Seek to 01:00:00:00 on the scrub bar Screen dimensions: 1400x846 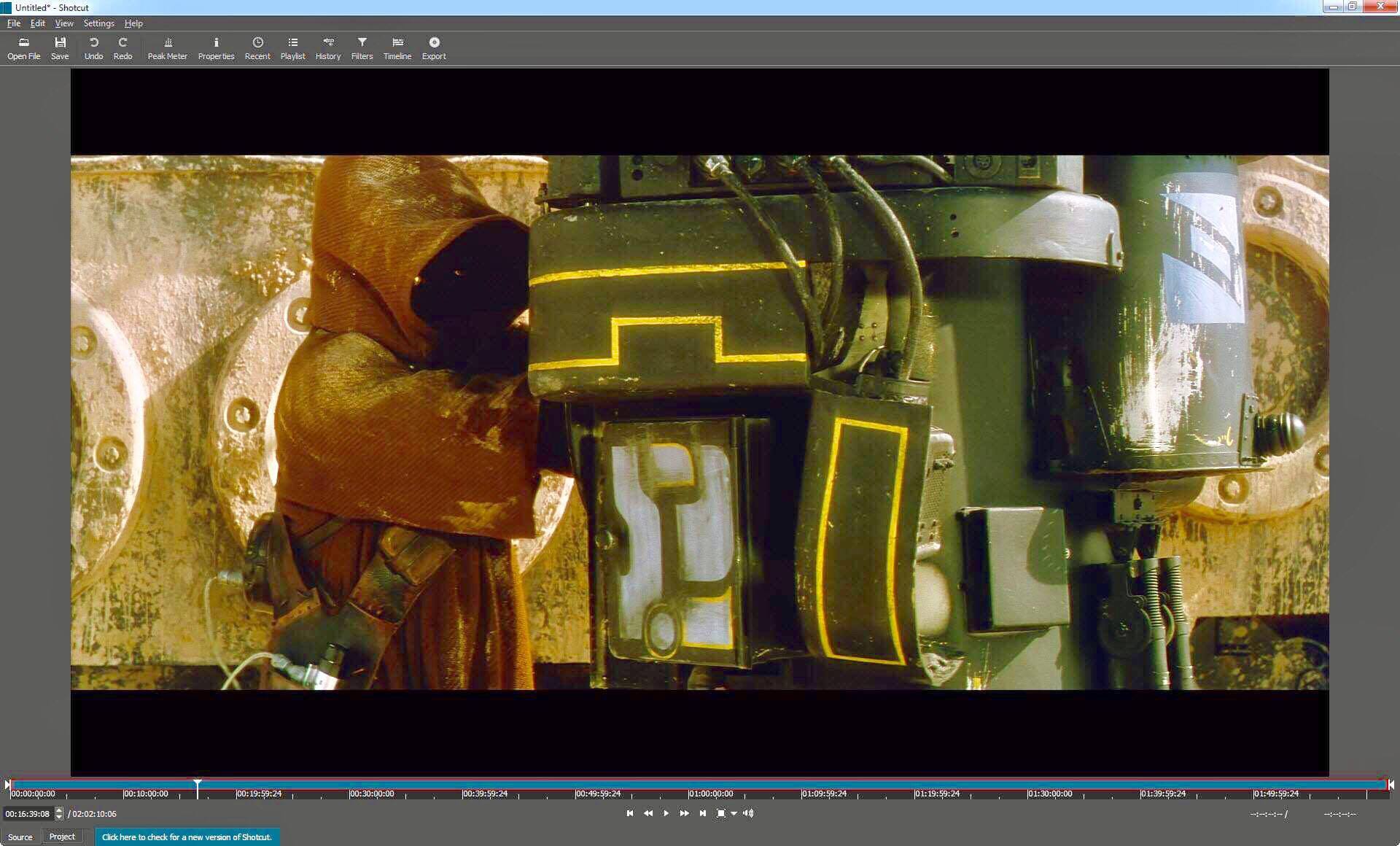[711, 793]
